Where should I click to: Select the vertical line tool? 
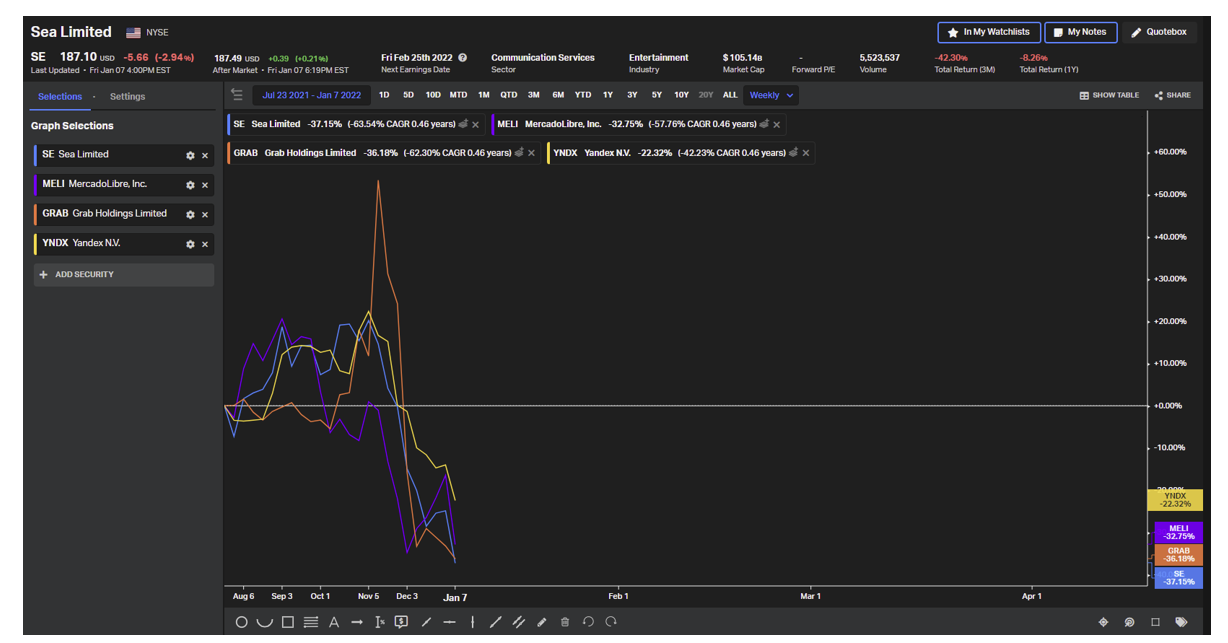(472, 622)
